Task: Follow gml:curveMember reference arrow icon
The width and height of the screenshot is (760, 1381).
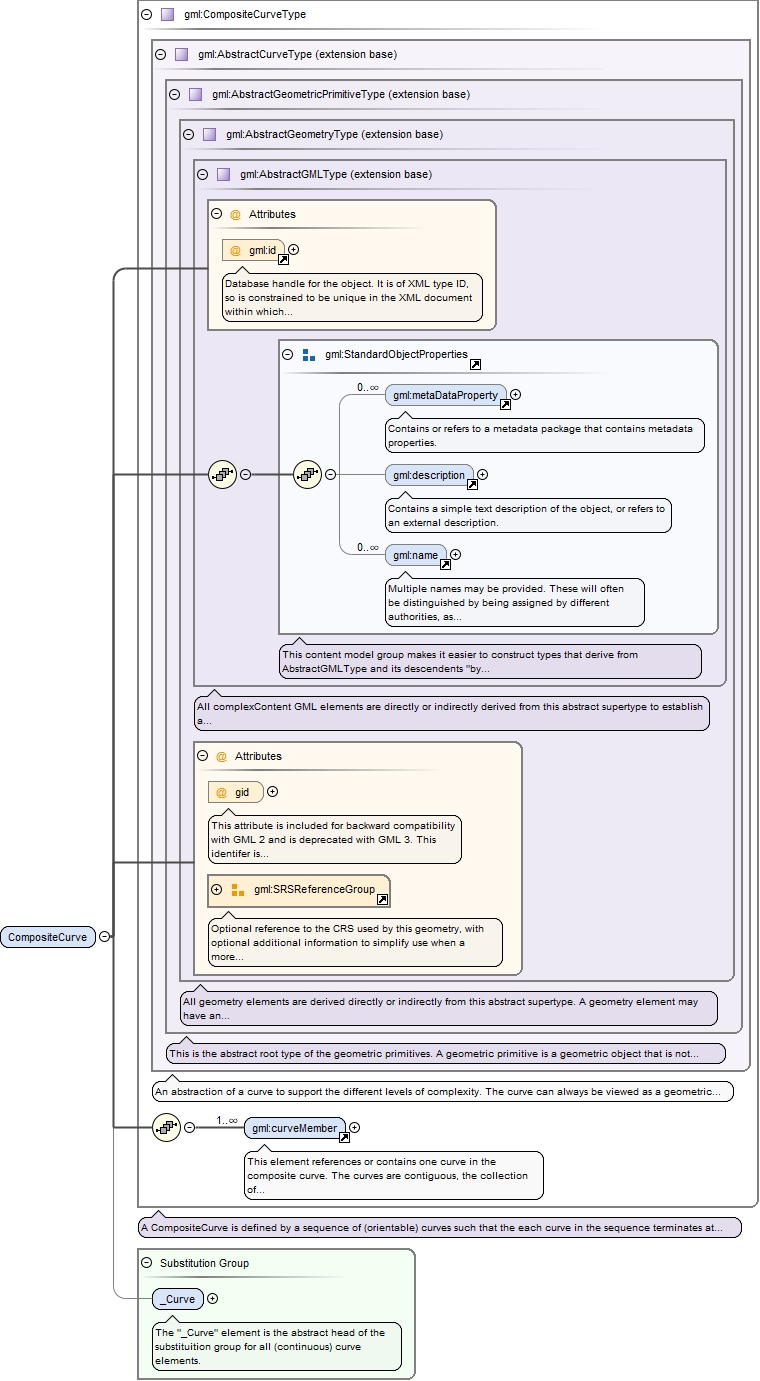Action: 344,1137
